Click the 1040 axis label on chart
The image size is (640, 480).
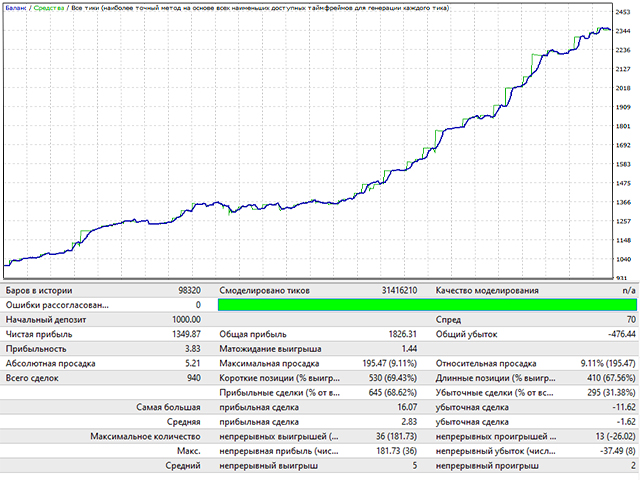point(622,260)
